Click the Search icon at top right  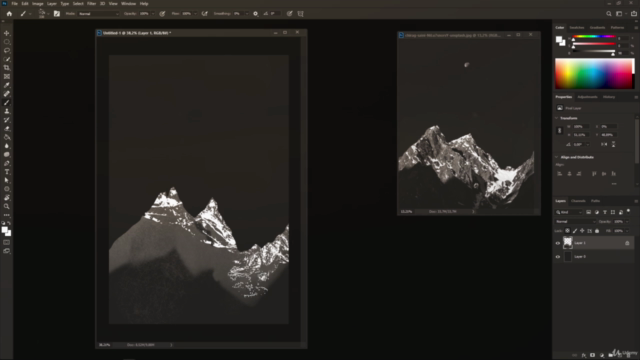[x=609, y=13]
